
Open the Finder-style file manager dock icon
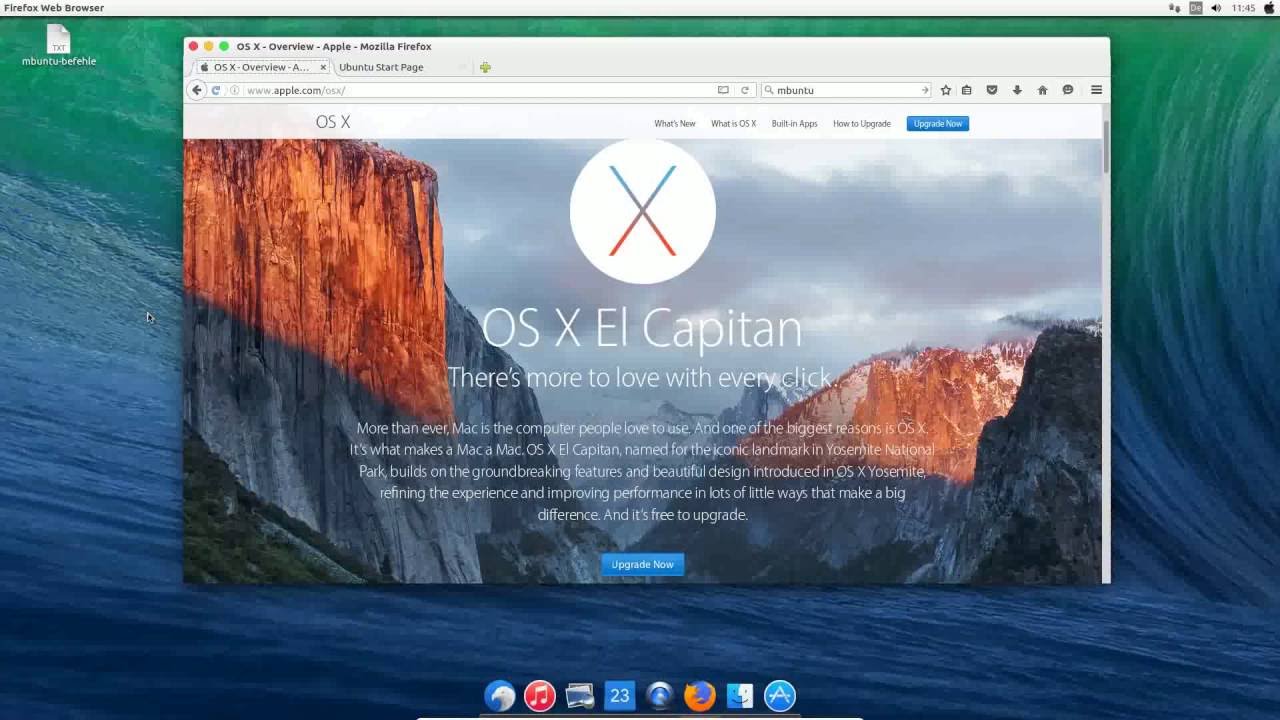[740, 695]
